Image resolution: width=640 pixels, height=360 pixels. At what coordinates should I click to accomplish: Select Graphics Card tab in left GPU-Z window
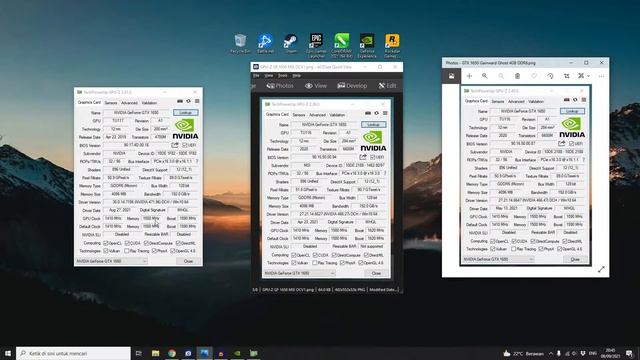[89, 102]
